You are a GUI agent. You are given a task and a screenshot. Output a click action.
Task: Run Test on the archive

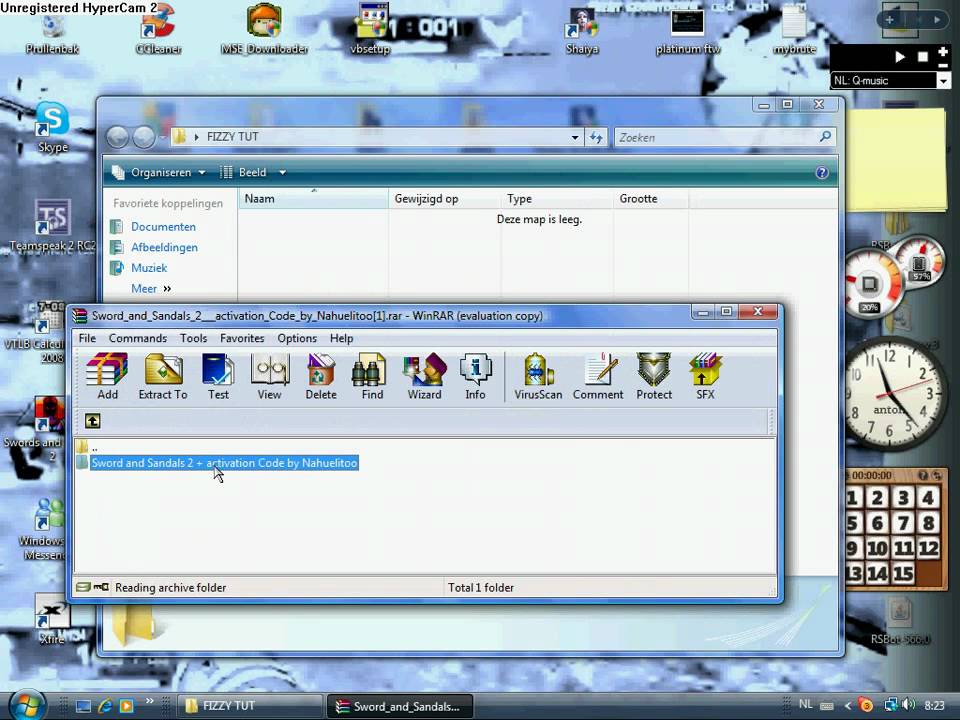(x=218, y=376)
